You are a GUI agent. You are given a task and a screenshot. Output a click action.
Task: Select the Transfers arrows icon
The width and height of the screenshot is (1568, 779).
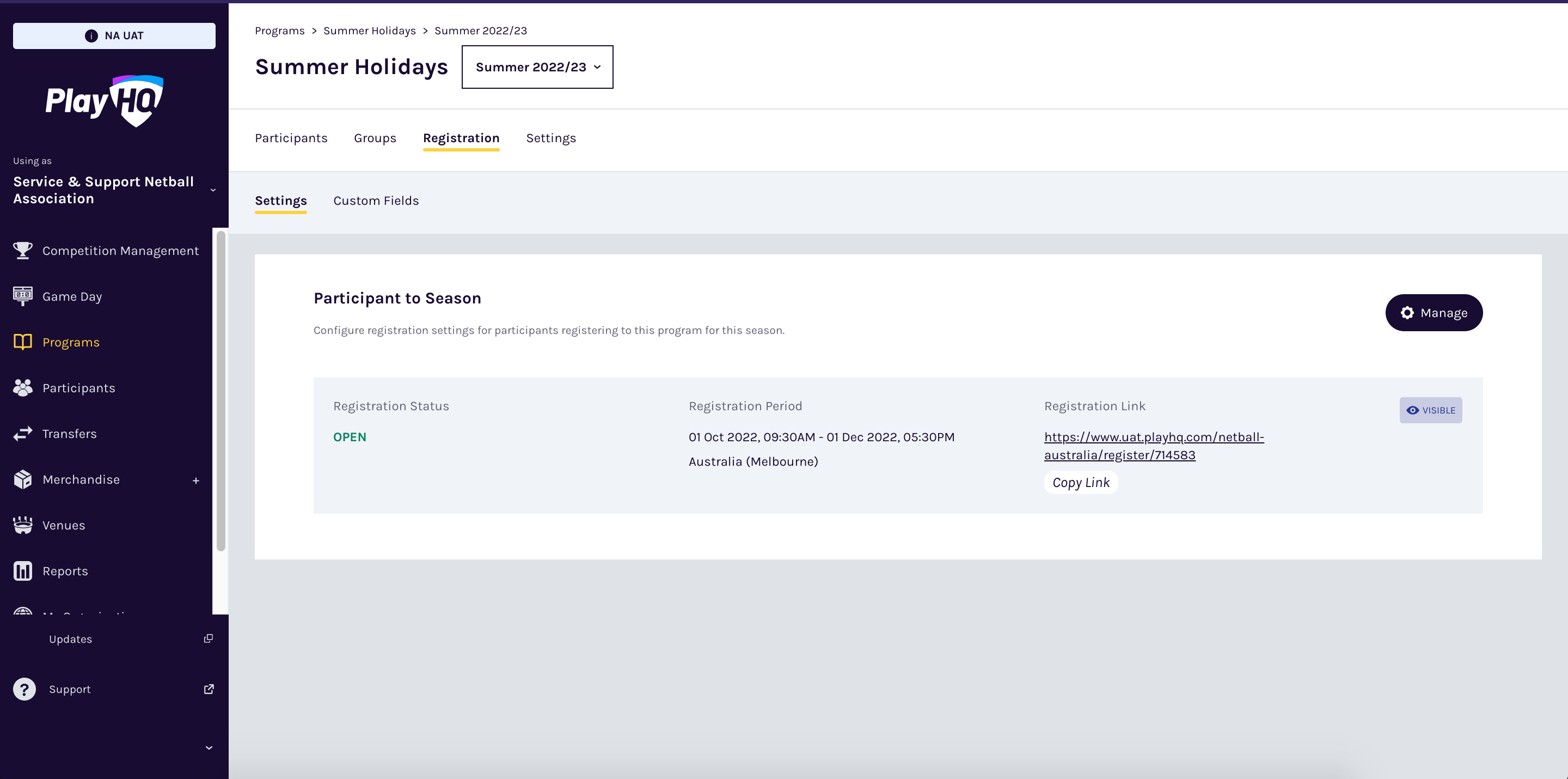click(x=22, y=433)
